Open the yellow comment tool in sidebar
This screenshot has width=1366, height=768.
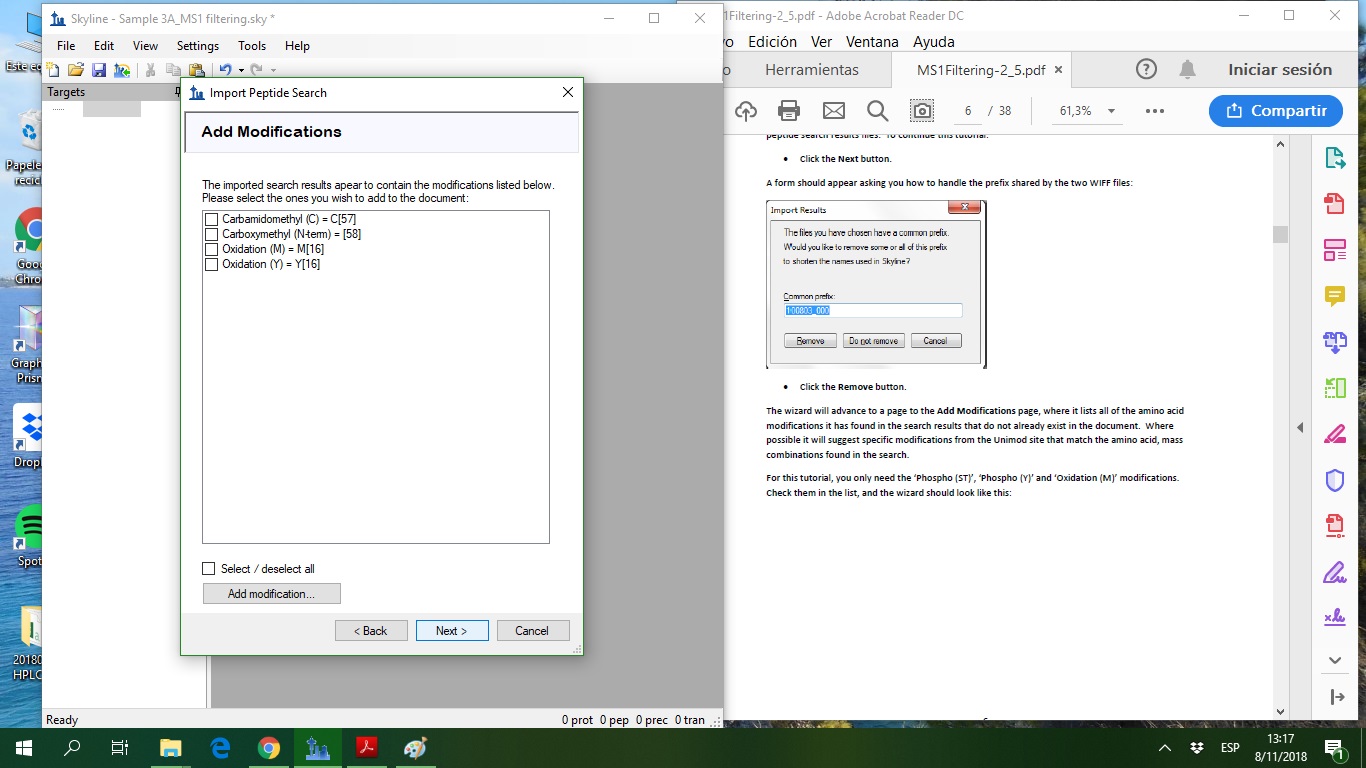pyautogui.click(x=1334, y=295)
